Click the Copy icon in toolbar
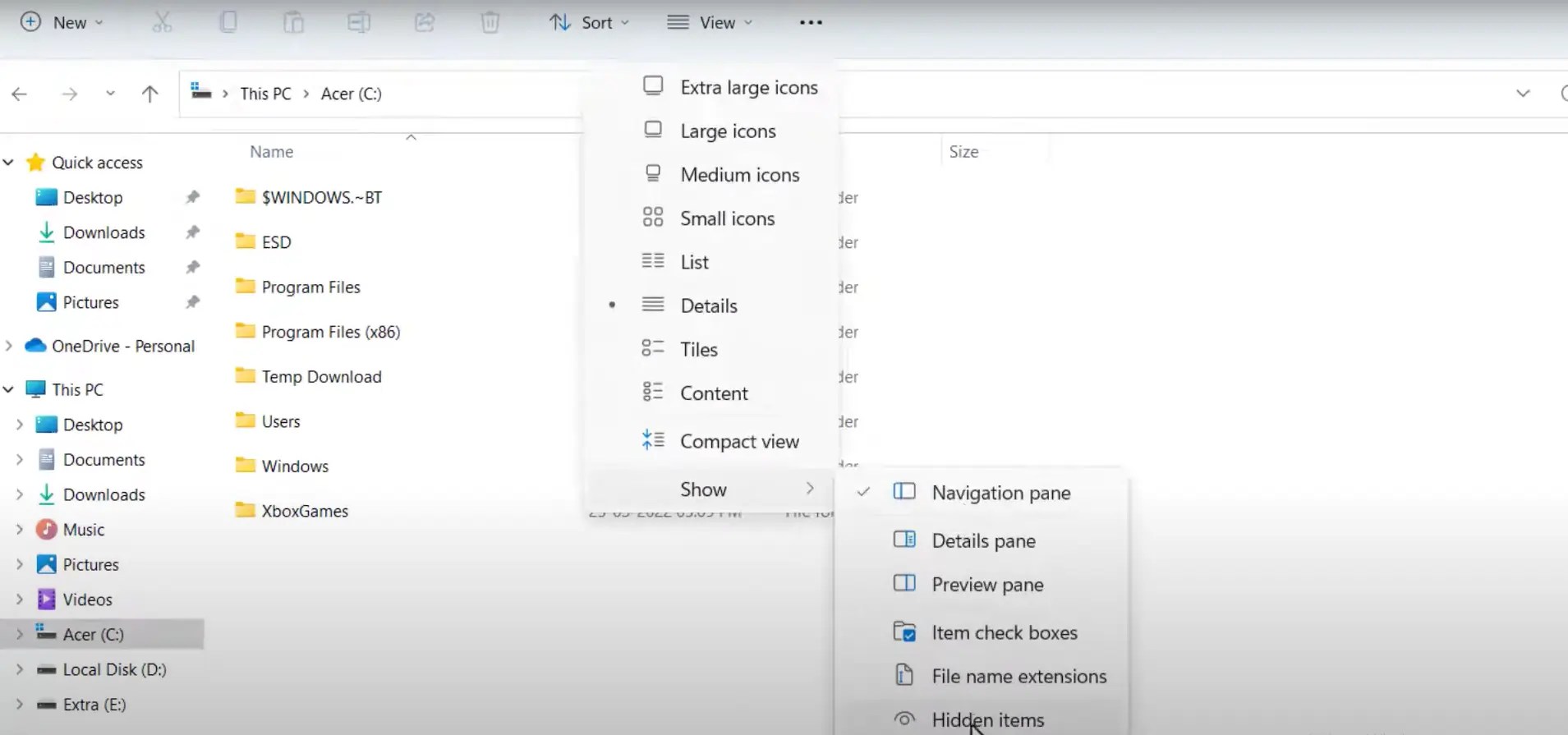Viewport: 1568px width, 735px height. [228, 22]
